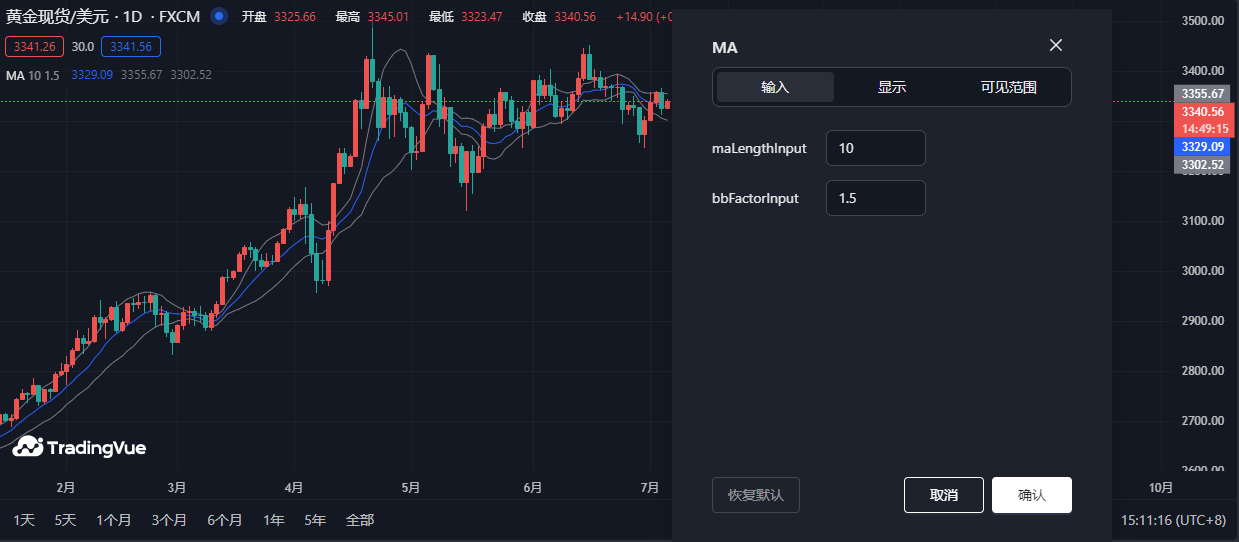Click the blue market status icon
The width and height of the screenshot is (1239, 542).
219,17
